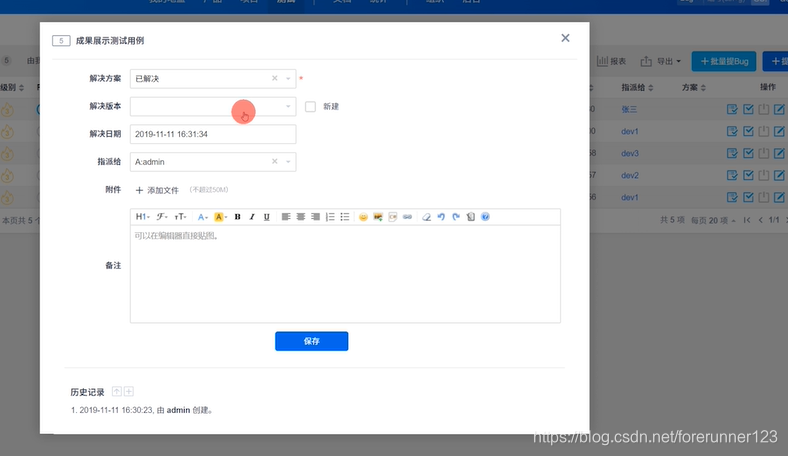
Task: Toggle italic formatting in the remark editor
Action: (x=252, y=217)
